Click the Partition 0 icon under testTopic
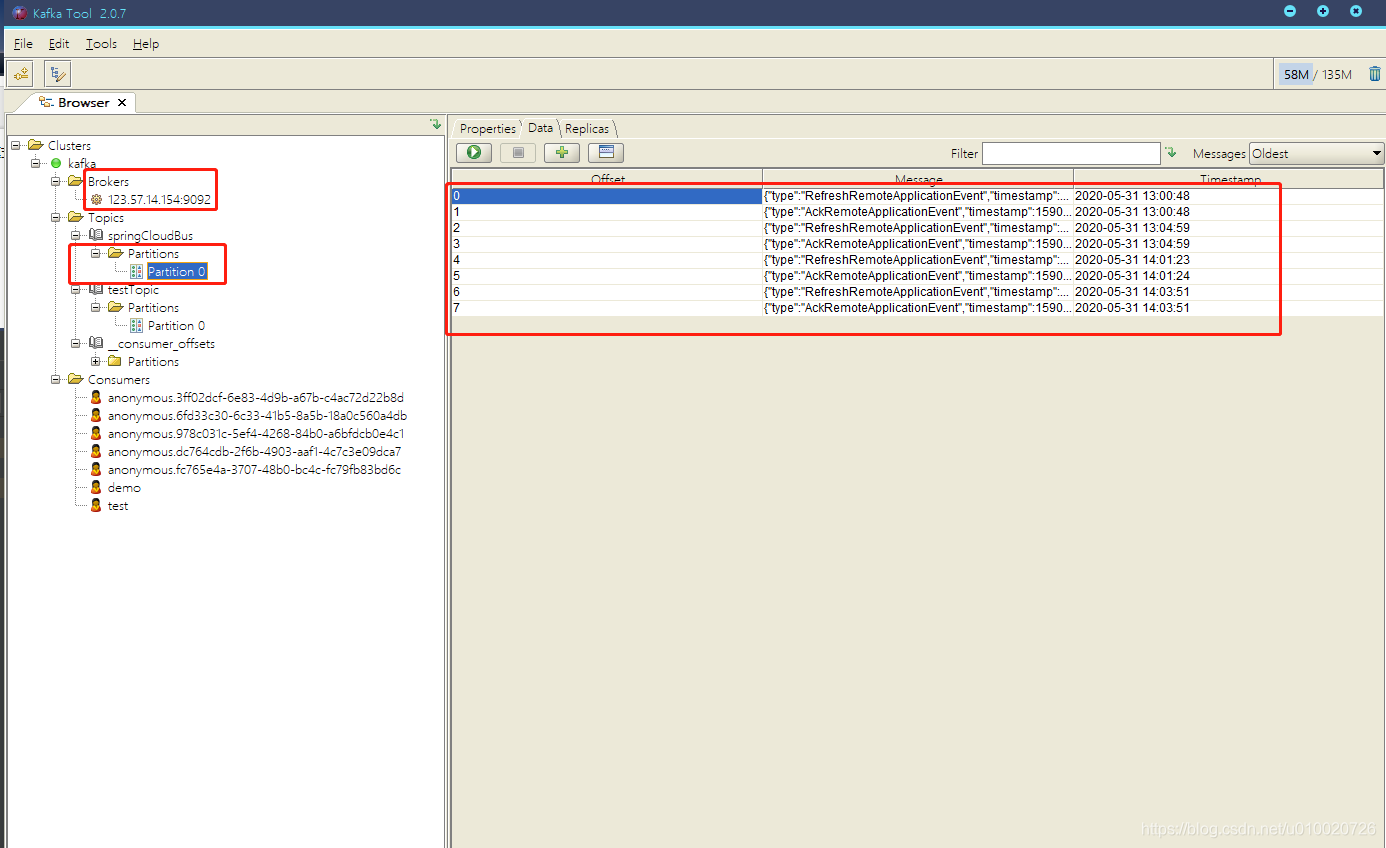 (136, 325)
